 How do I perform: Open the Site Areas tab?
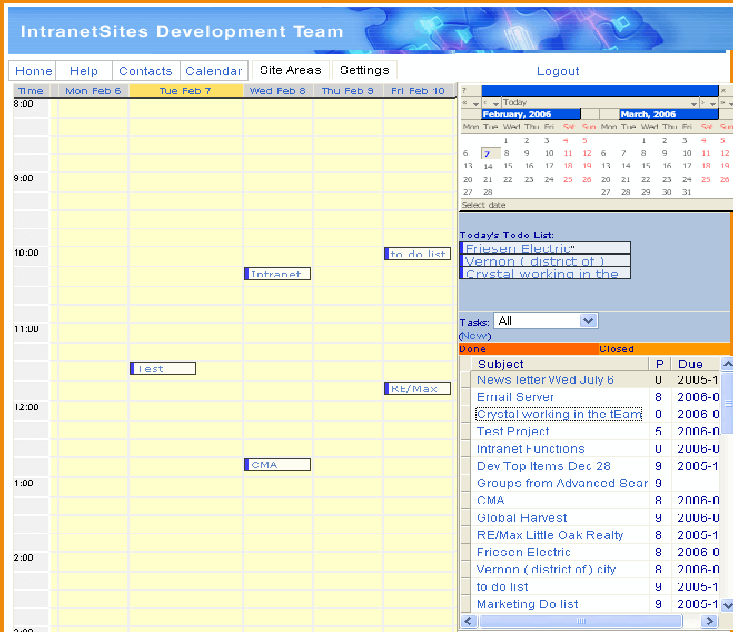(x=291, y=70)
